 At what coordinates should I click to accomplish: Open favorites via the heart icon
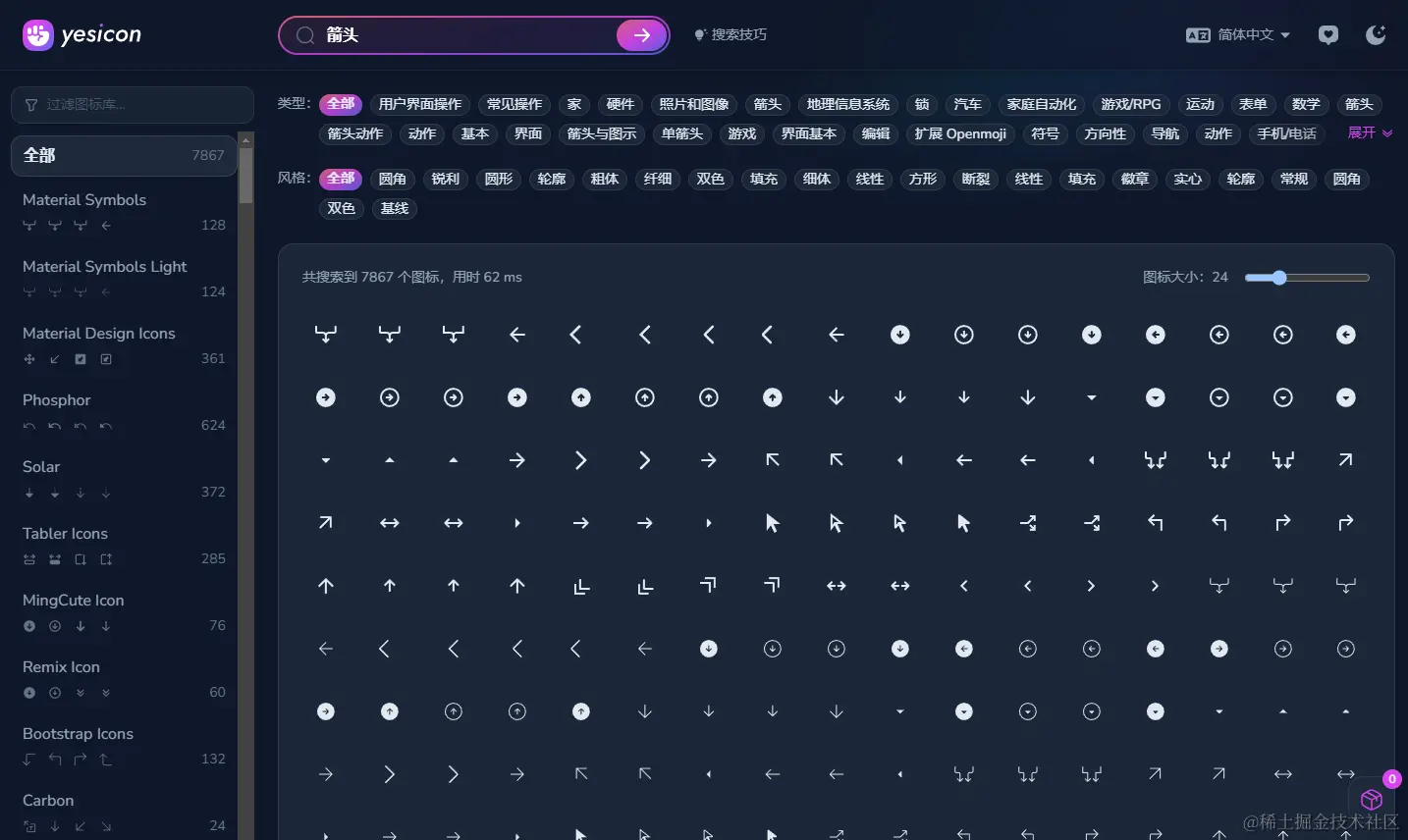(1327, 34)
